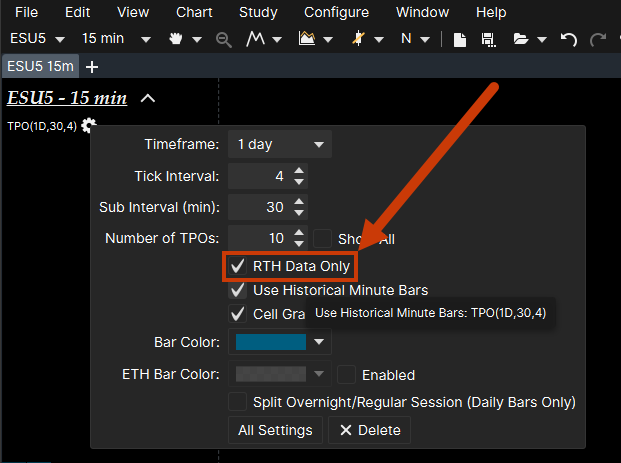Toggle Use Historical Minute Bars checkbox
621x463 pixels.
tap(238, 290)
